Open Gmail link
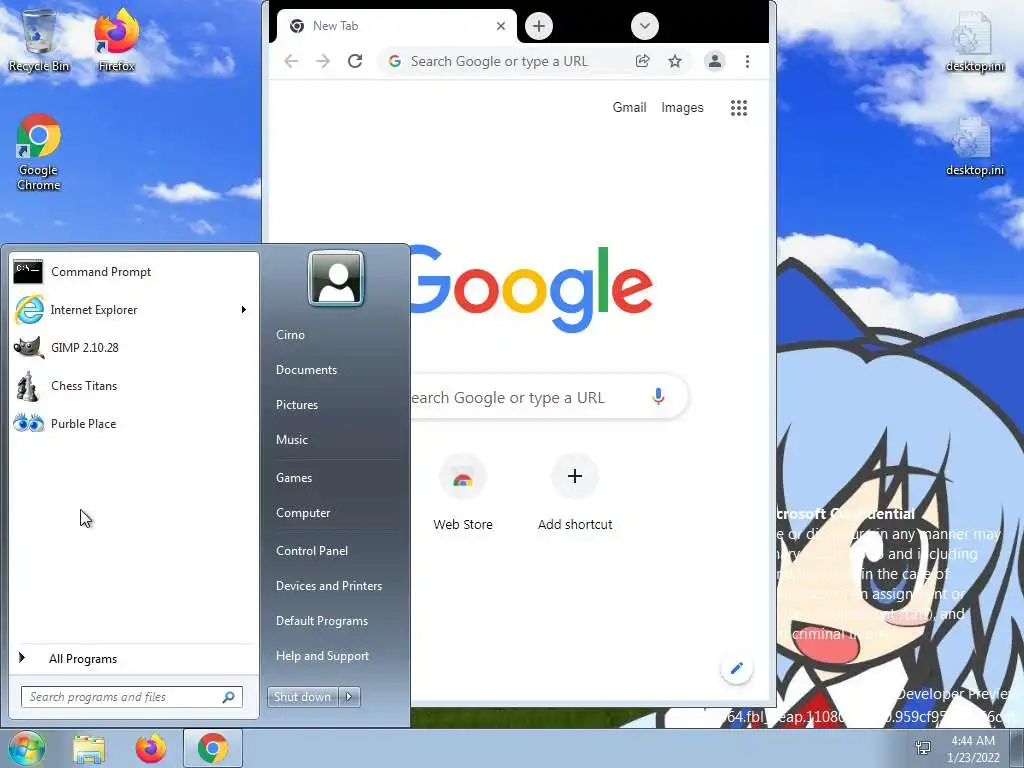Image resolution: width=1024 pixels, height=768 pixels. pyautogui.click(x=629, y=108)
